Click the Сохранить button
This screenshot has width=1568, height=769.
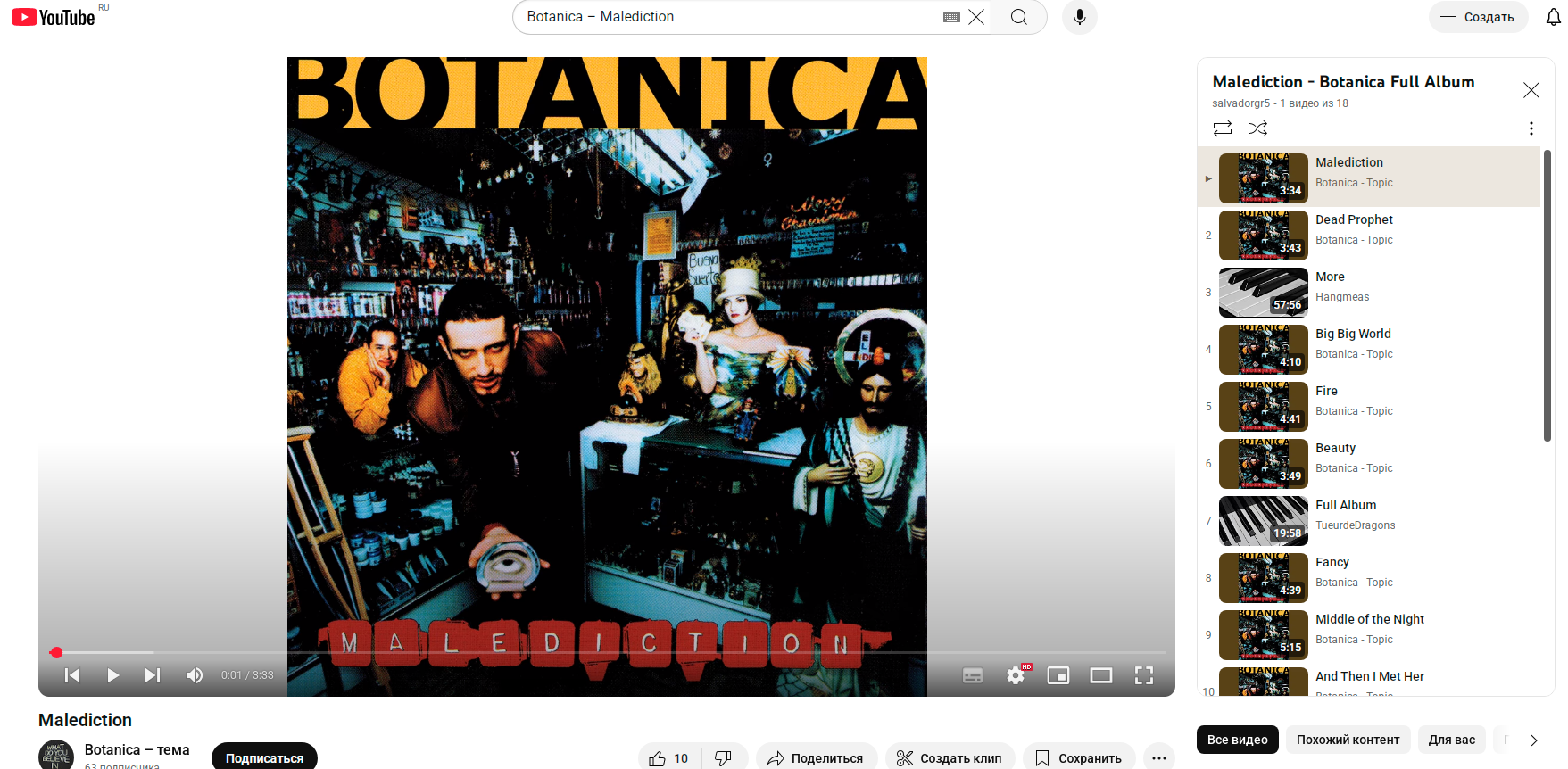tap(1079, 758)
